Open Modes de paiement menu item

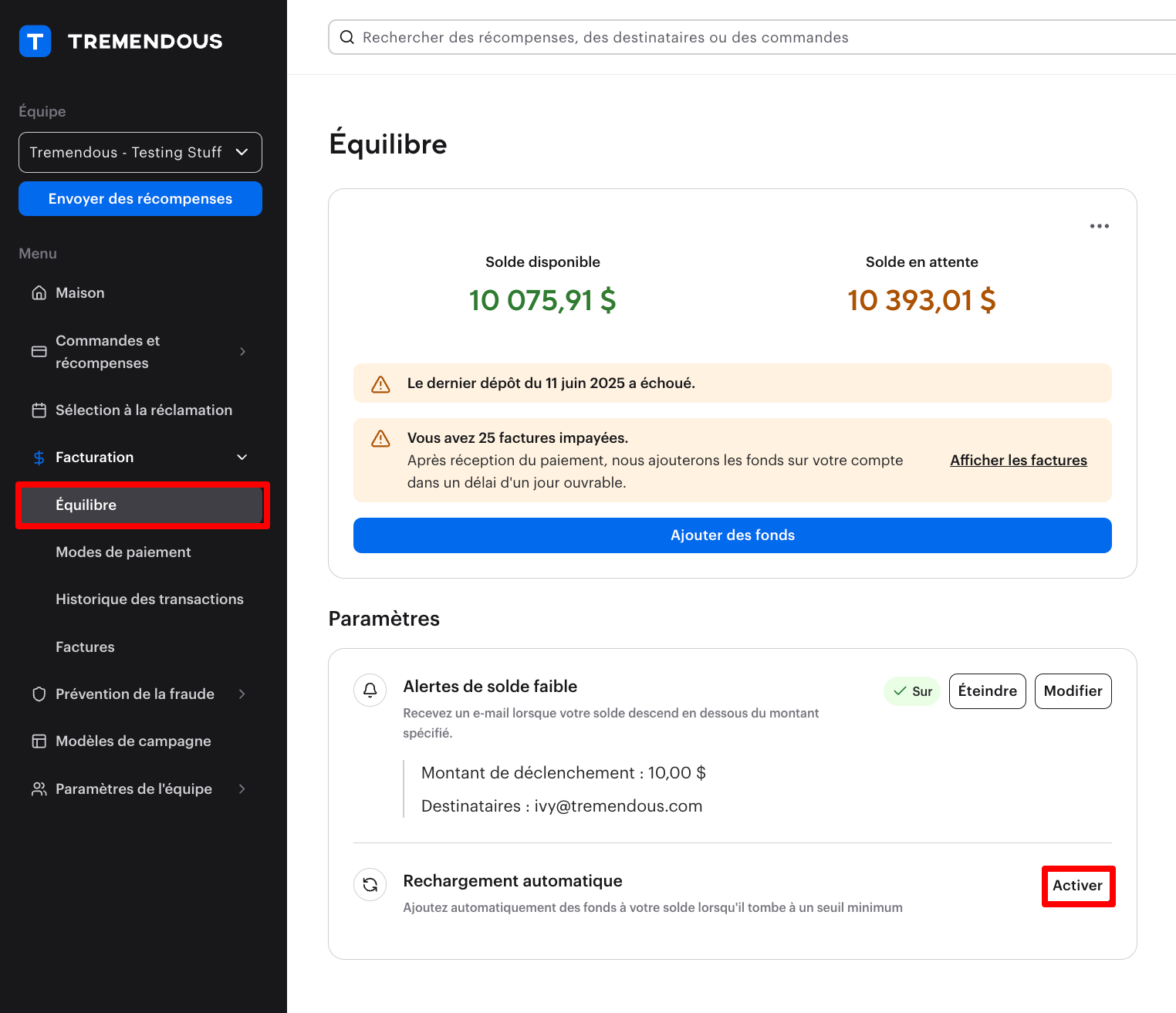pos(123,552)
